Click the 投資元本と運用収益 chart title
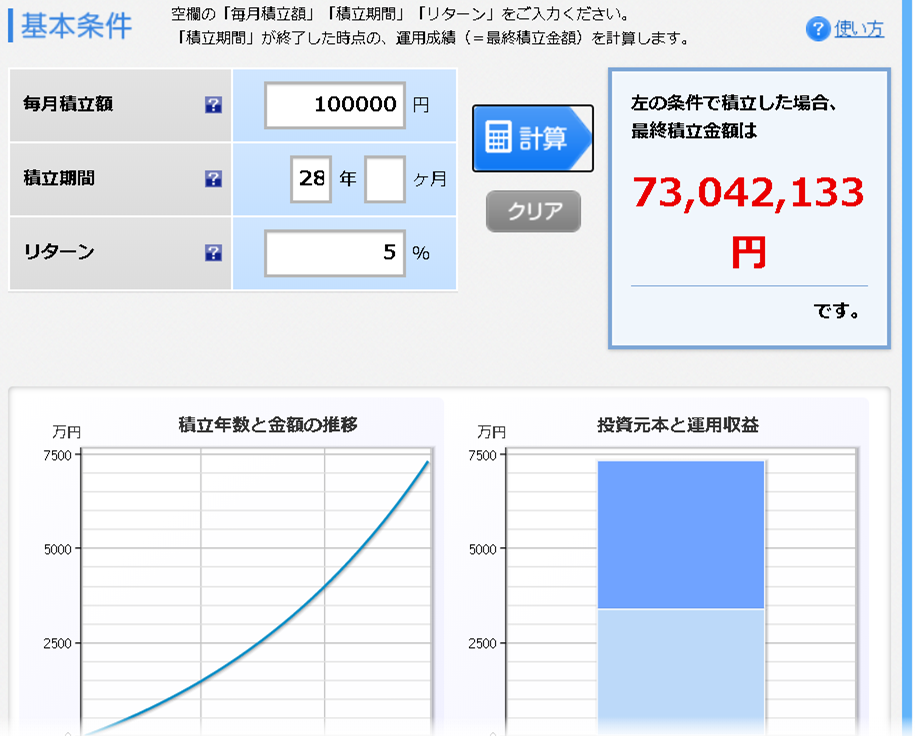 (677, 424)
